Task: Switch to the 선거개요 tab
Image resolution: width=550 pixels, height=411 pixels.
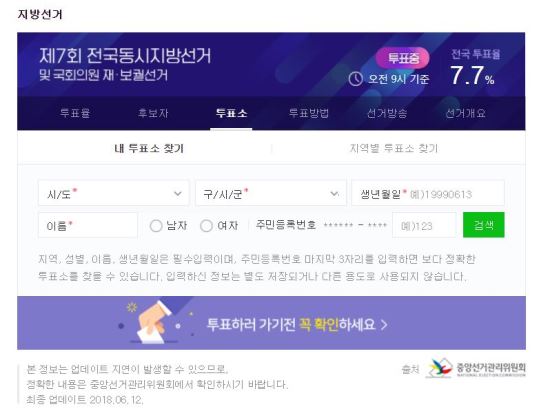Action: point(465,113)
